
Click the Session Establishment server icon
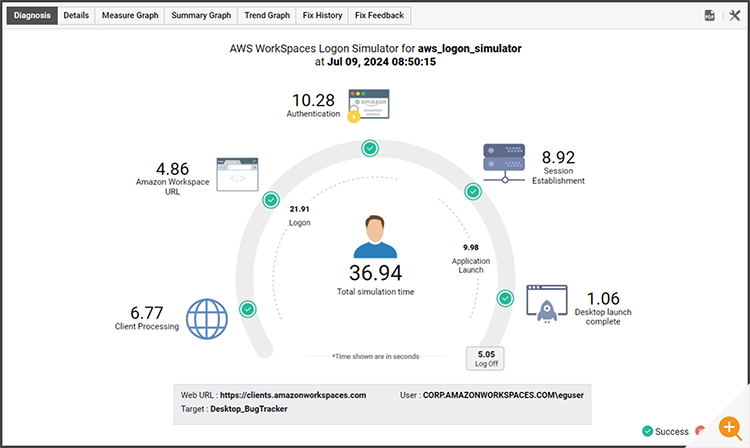pyautogui.click(x=504, y=163)
